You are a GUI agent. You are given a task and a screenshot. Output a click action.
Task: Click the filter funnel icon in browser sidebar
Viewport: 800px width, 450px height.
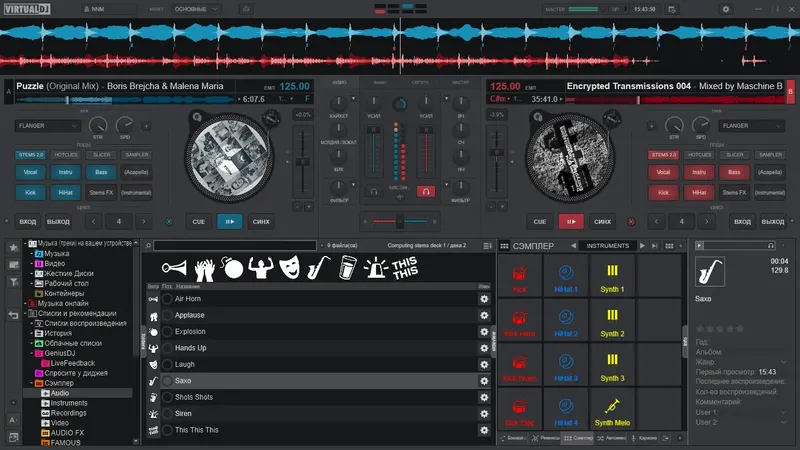click(x=14, y=282)
